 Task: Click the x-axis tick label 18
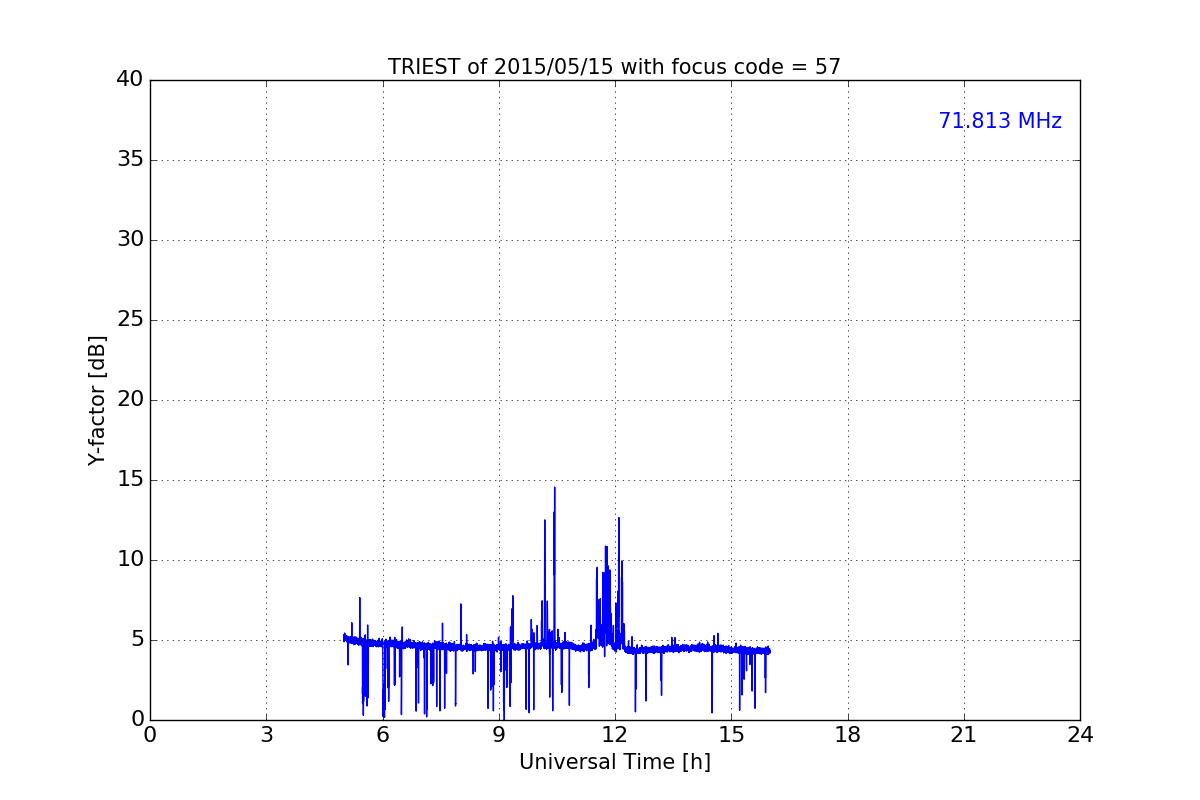tap(848, 735)
